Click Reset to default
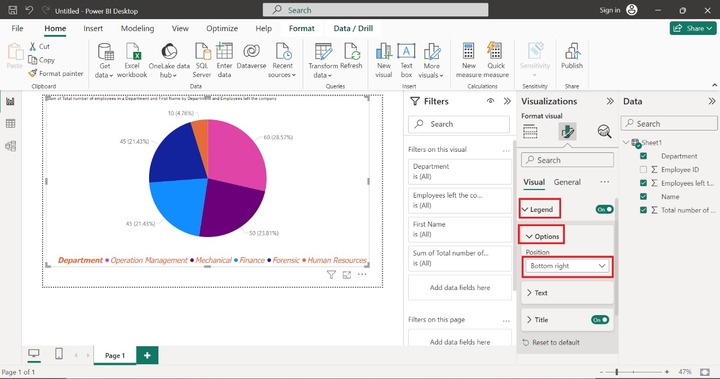 551,342
